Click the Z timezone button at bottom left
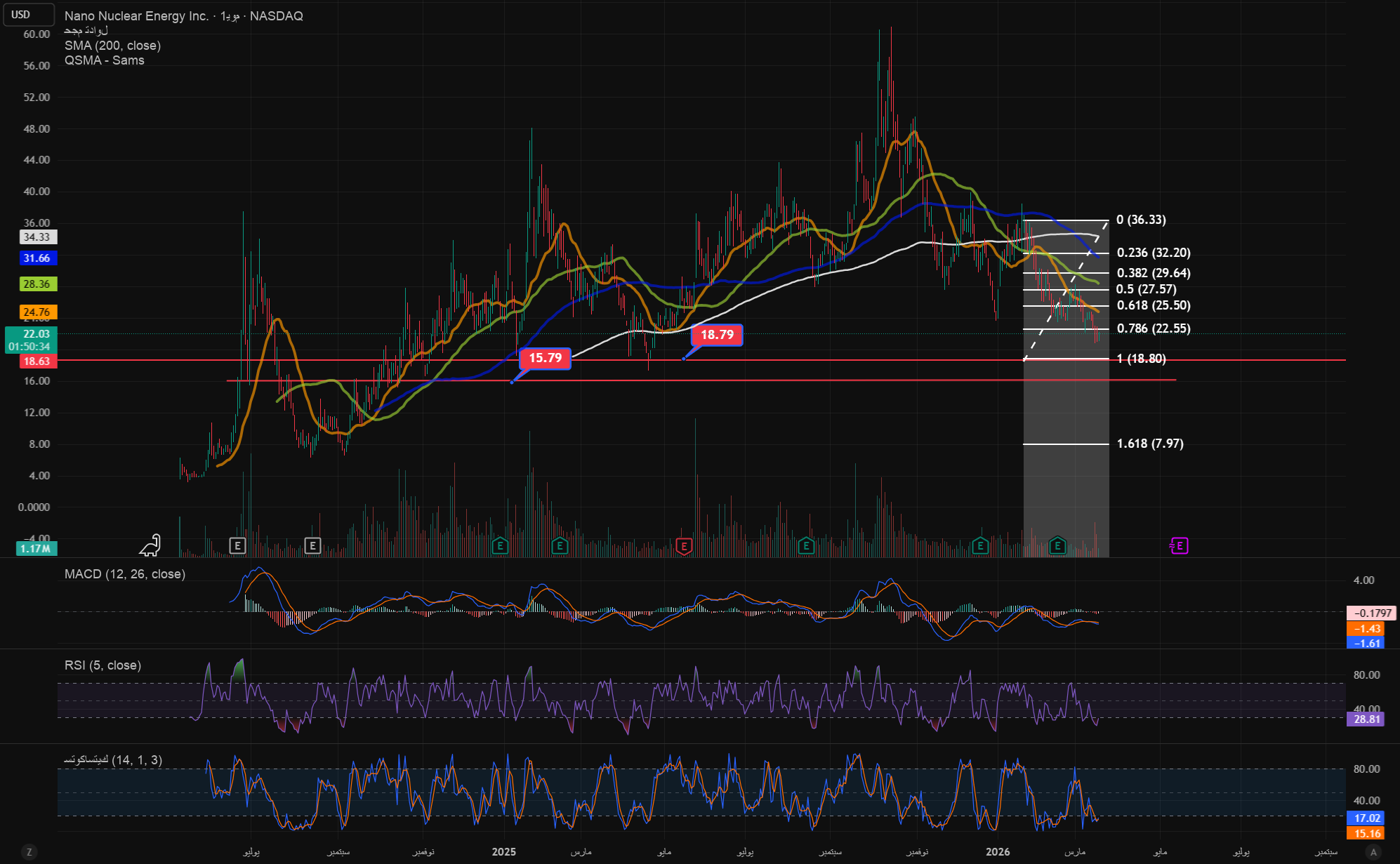The height and width of the screenshot is (864, 1400). pos(29,852)
